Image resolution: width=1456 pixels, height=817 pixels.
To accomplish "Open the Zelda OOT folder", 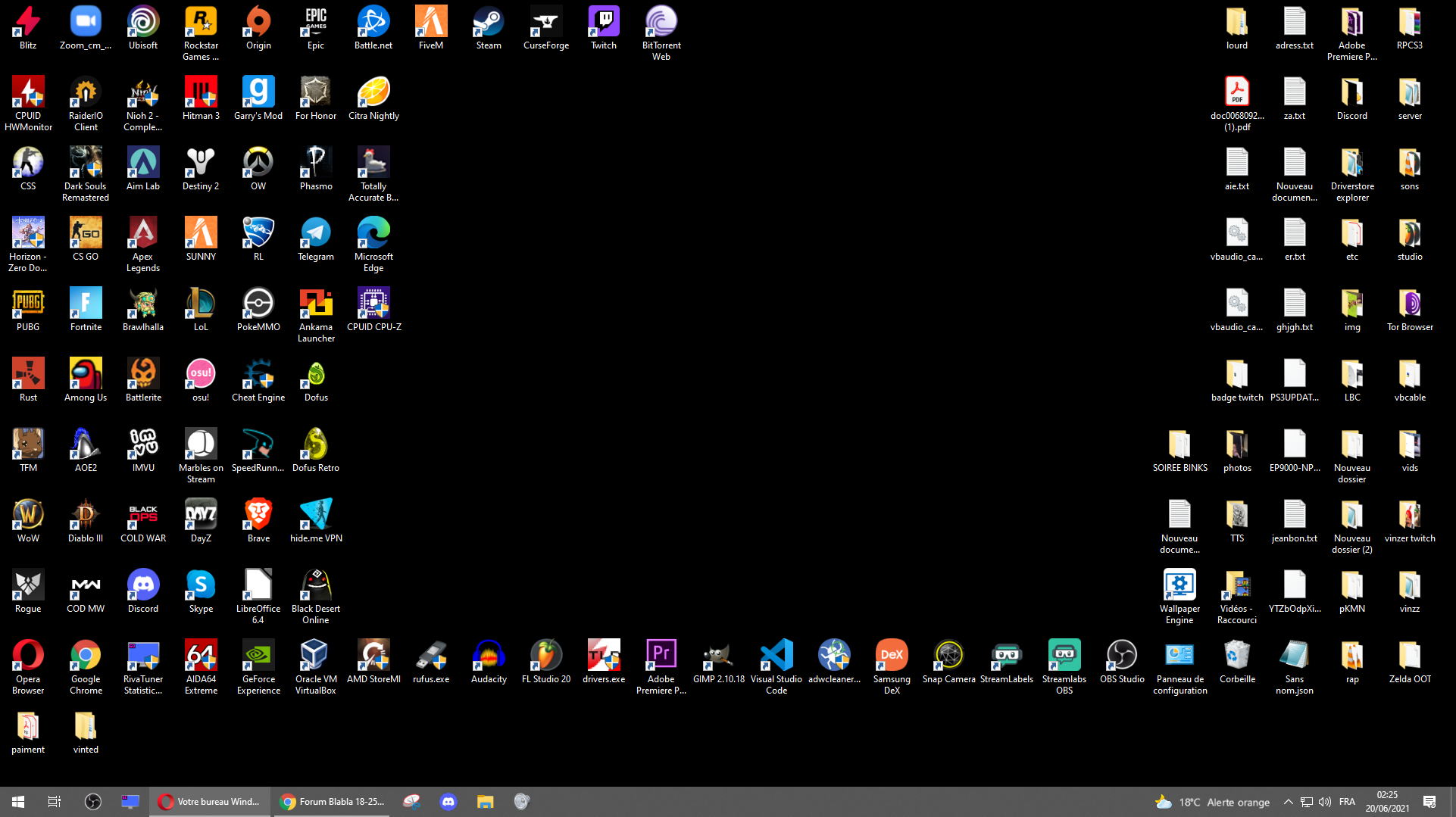I will tap(1410, 663).
